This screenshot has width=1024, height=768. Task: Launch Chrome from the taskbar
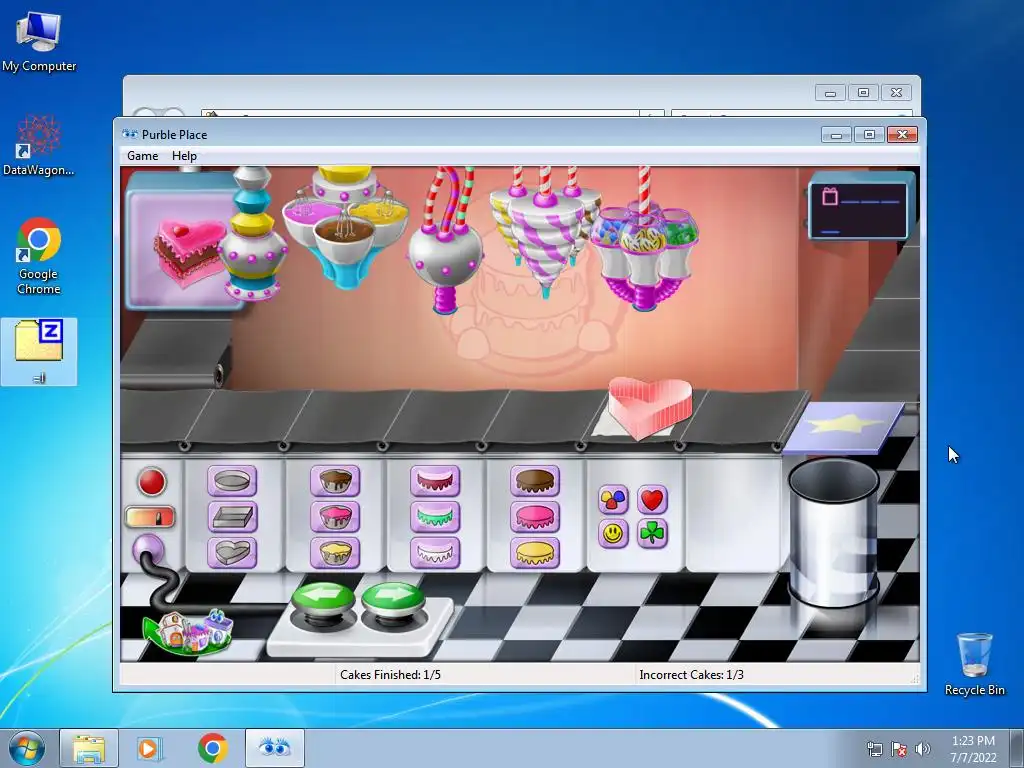click(212, 748)
